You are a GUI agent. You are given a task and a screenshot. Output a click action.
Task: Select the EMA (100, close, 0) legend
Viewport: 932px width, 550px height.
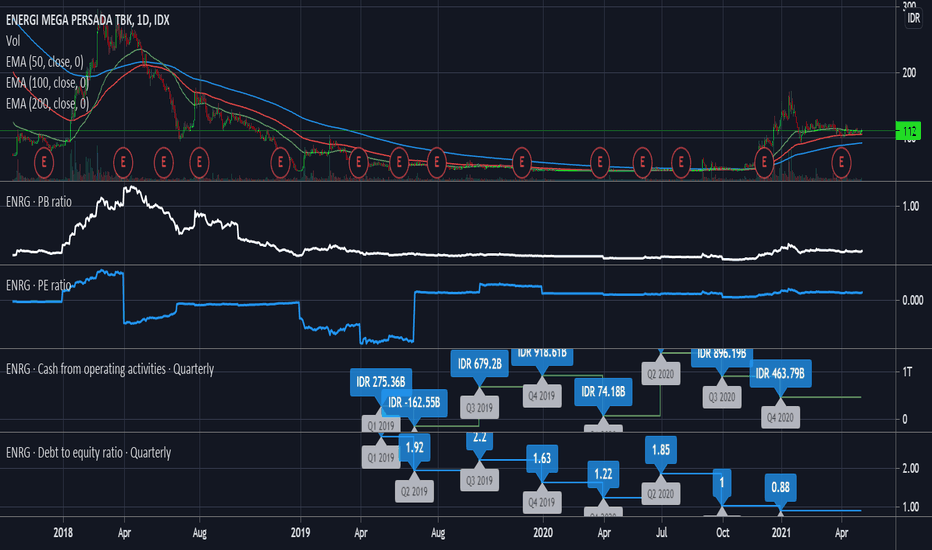point(47,83)
